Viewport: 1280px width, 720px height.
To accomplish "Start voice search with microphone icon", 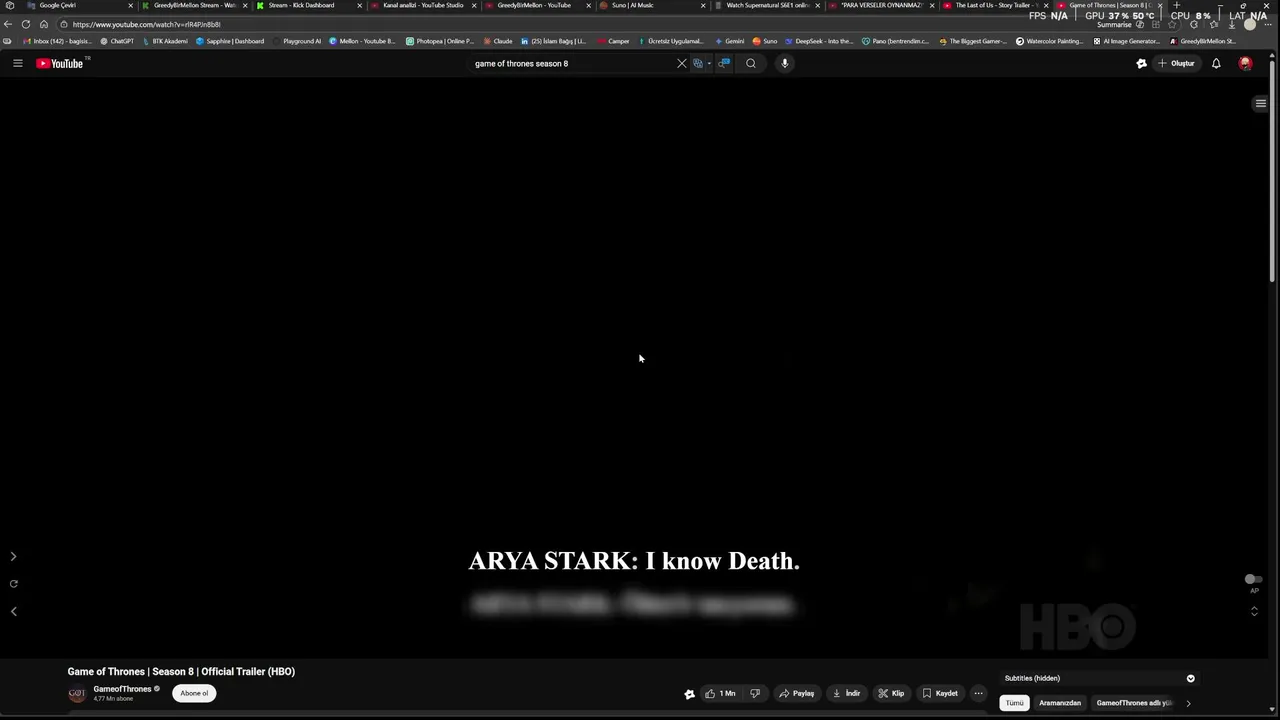I will [x=785, y=63].
